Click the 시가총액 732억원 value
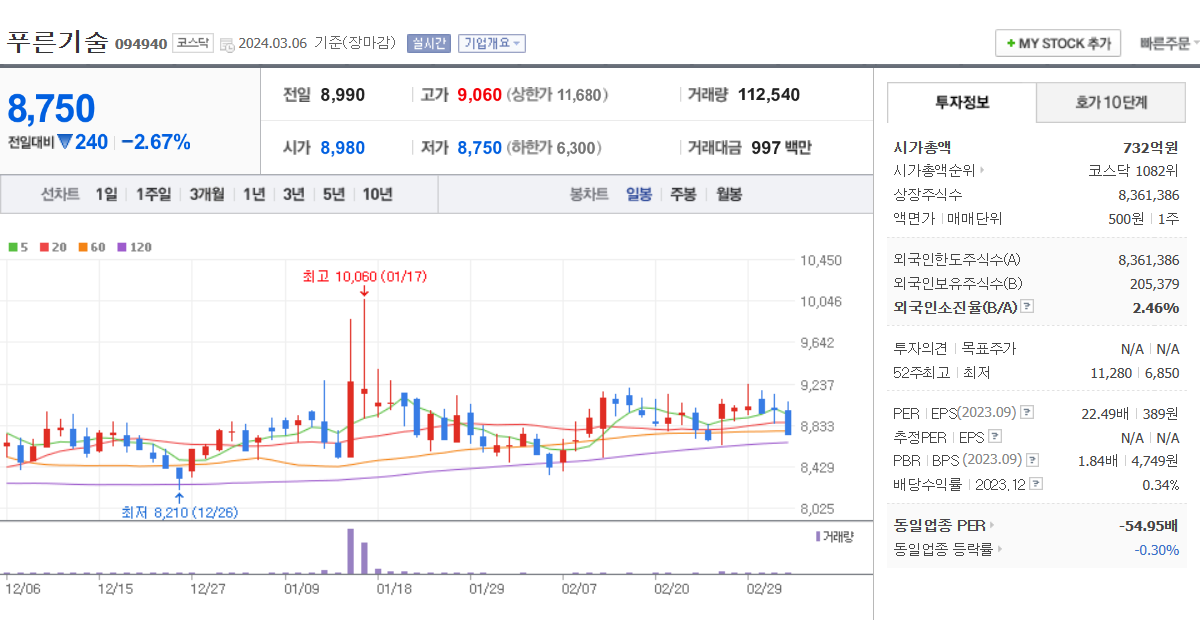This screenshot has height=620, width=1202. coord(1149,147)
